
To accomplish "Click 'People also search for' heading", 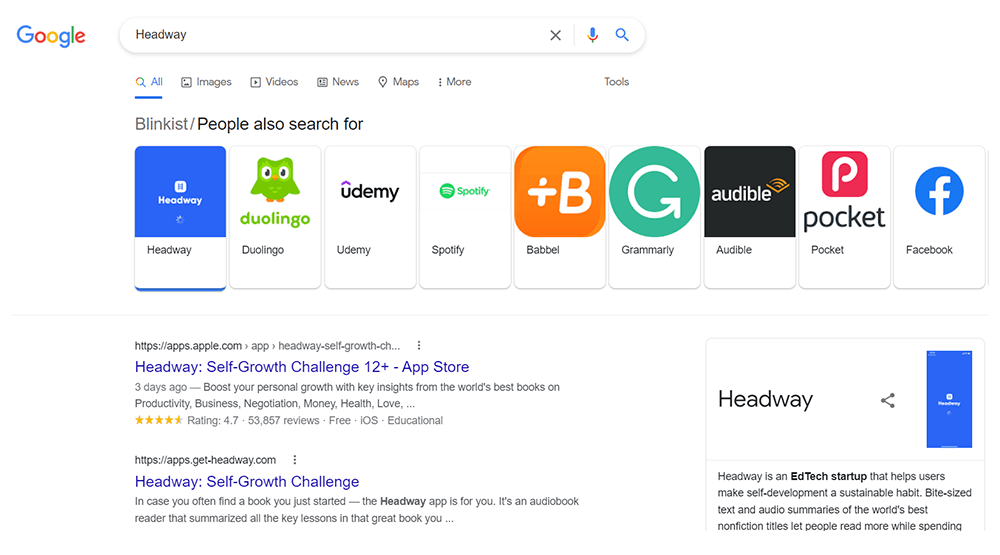I will (280, 124).
